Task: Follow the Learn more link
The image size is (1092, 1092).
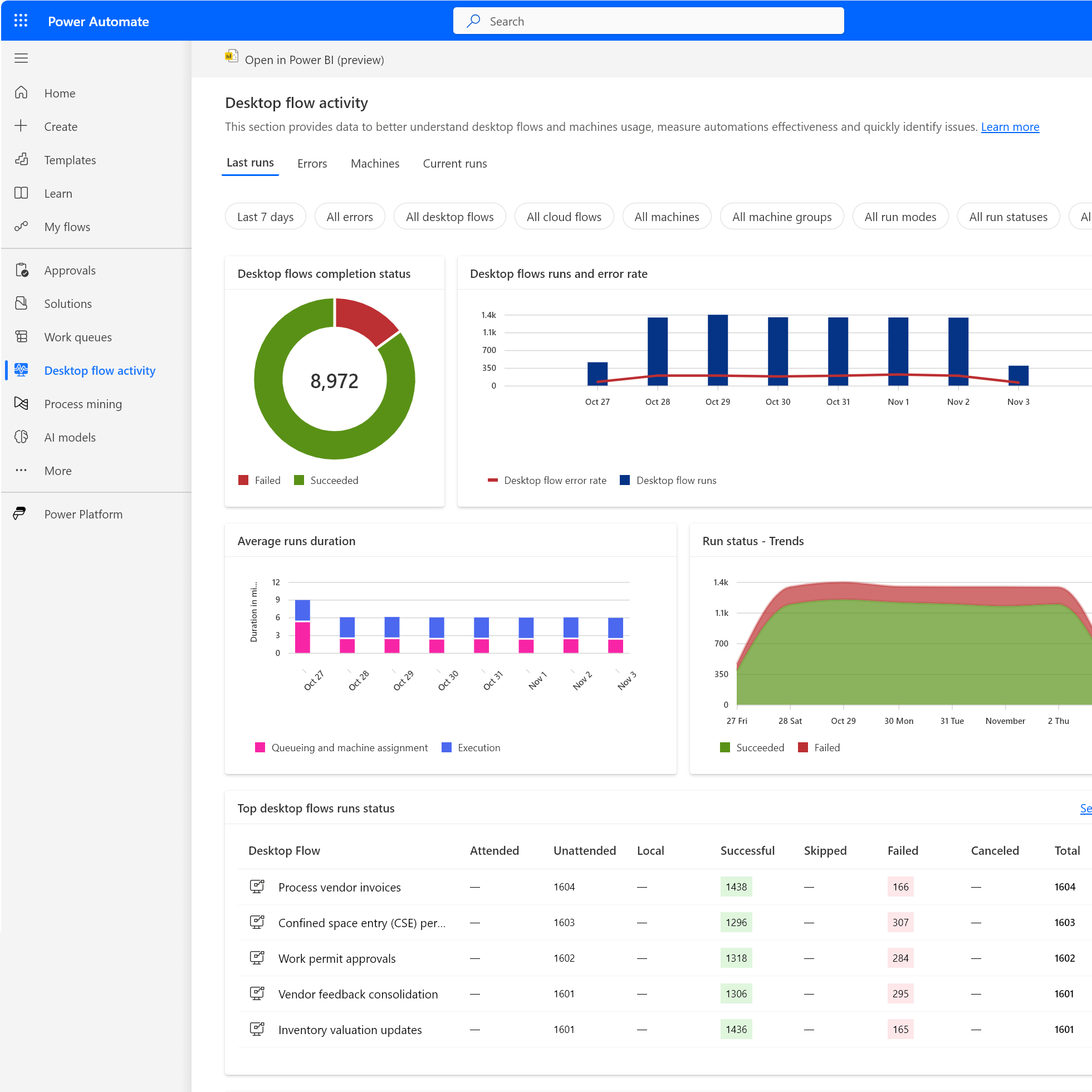Action: pyautogui.click(x=1010, y=126)
